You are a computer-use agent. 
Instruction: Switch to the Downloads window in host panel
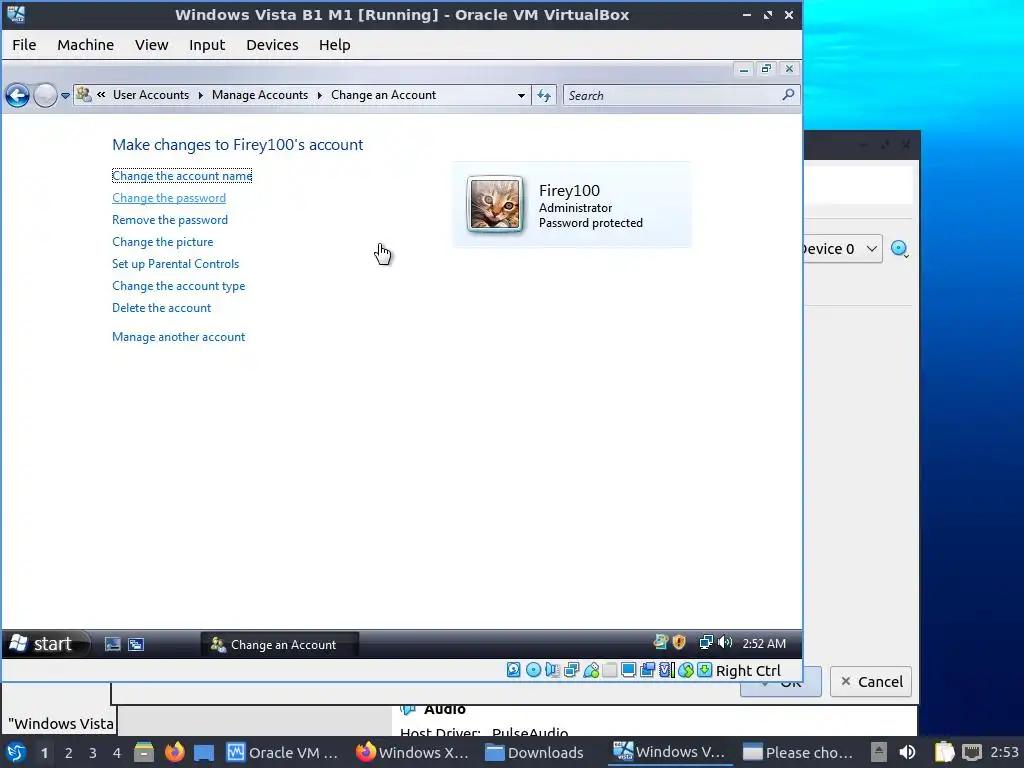pos(534,753)
